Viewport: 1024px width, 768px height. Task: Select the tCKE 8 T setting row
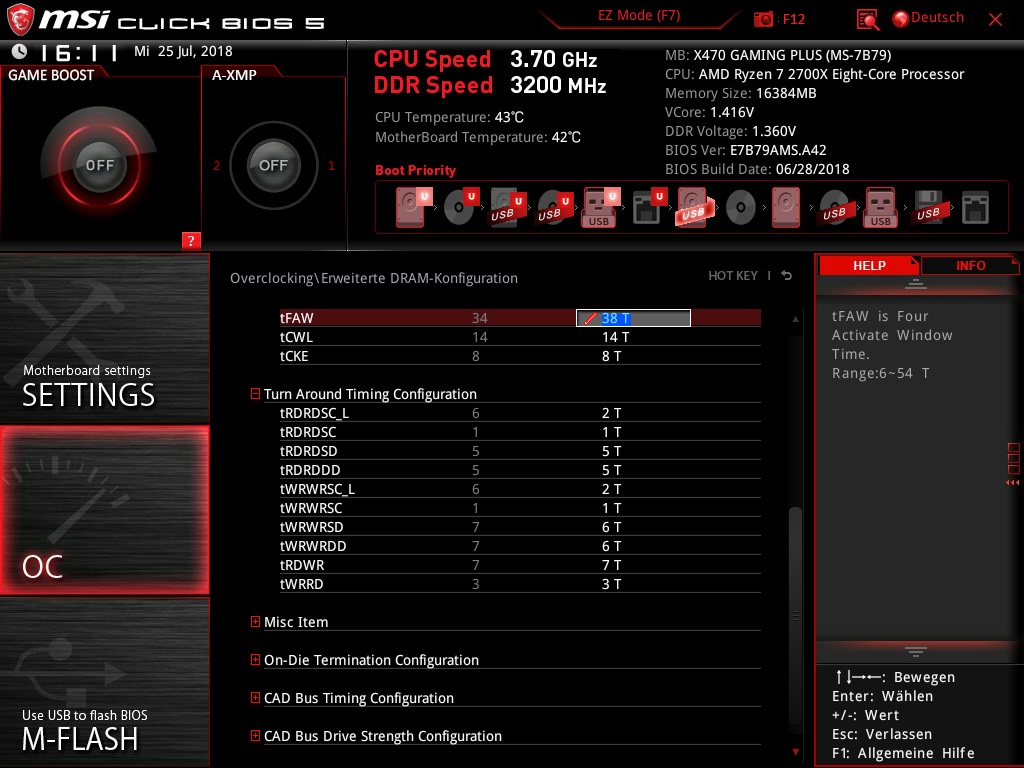coord(520,356)
